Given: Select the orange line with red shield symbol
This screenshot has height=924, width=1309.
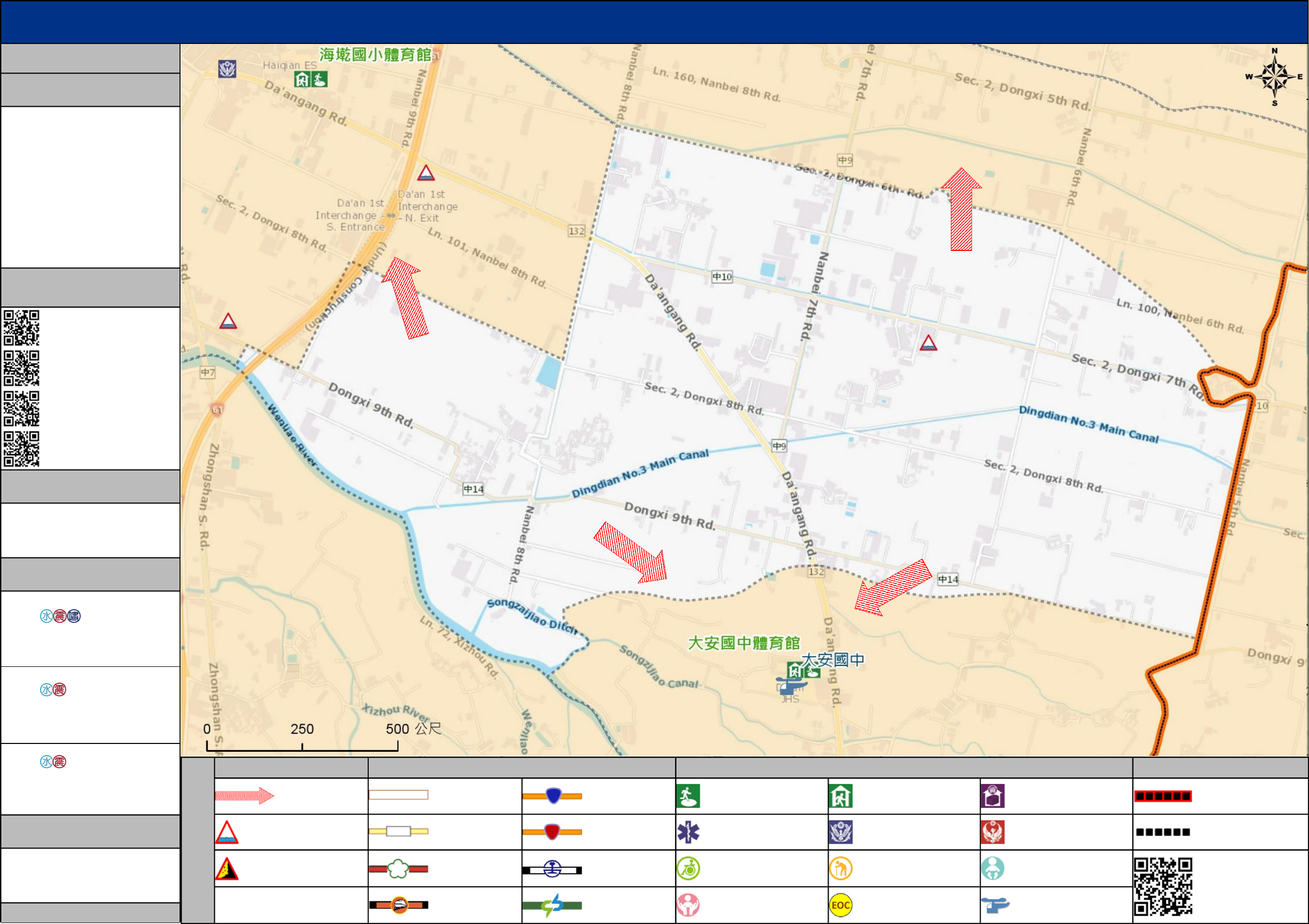Looking at the screenshot, I should pyautogui.click(x=552, y=832).
